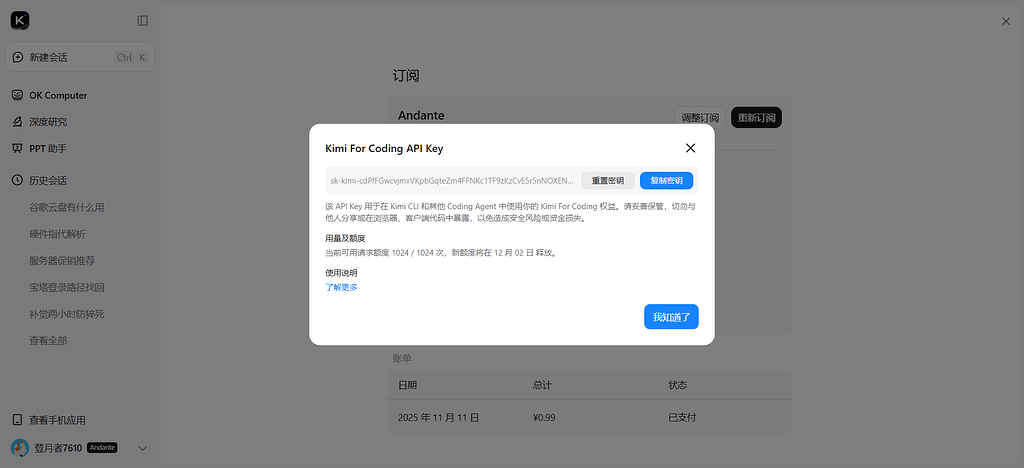Image resolution: width=1024 pixels, height=468 pixels.
Task: Confirm with 我知道了 button
Action: point(671,317)
